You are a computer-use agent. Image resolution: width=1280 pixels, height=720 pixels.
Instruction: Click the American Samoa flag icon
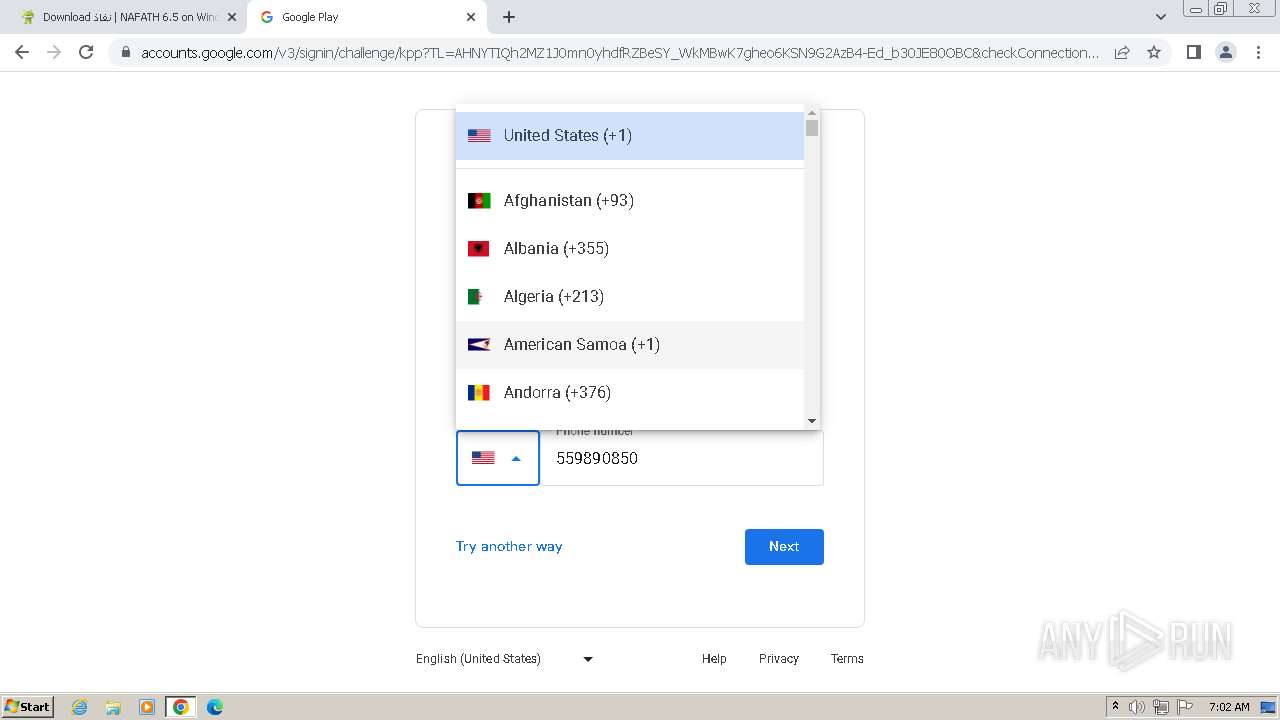coord(479,344)
